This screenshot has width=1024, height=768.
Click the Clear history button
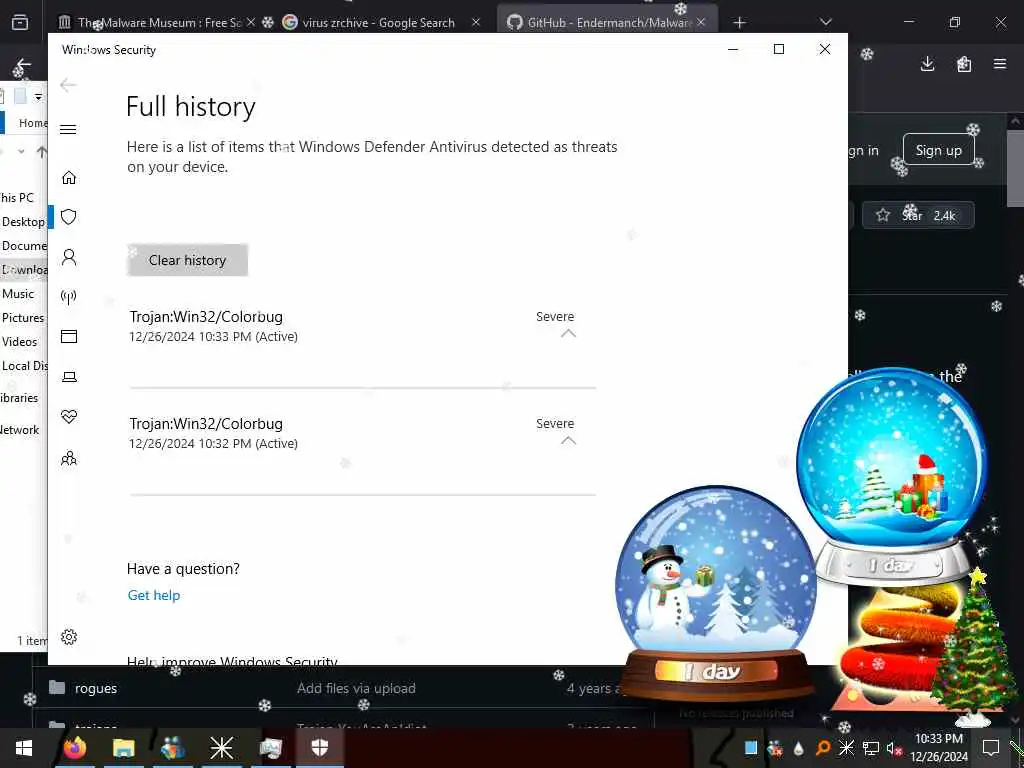point(187,260)
